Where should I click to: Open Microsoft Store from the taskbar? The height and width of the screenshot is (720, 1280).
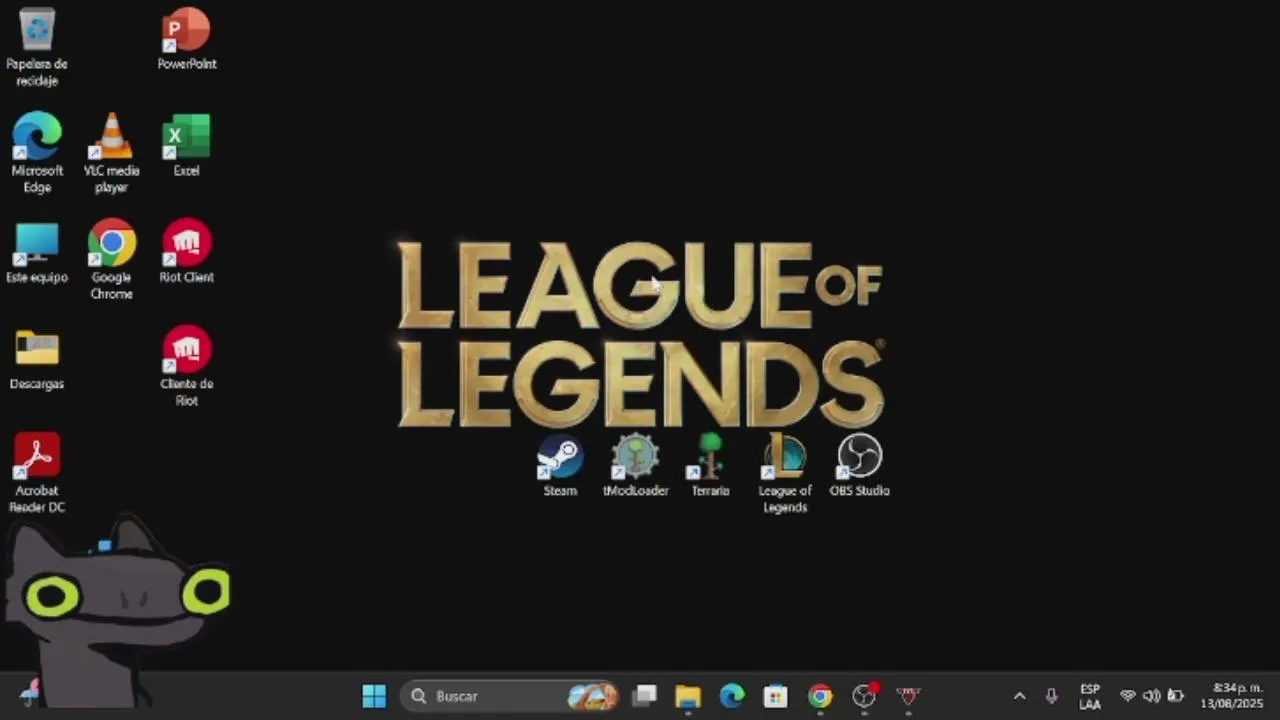pyautogui.click(x=776, y=696)
